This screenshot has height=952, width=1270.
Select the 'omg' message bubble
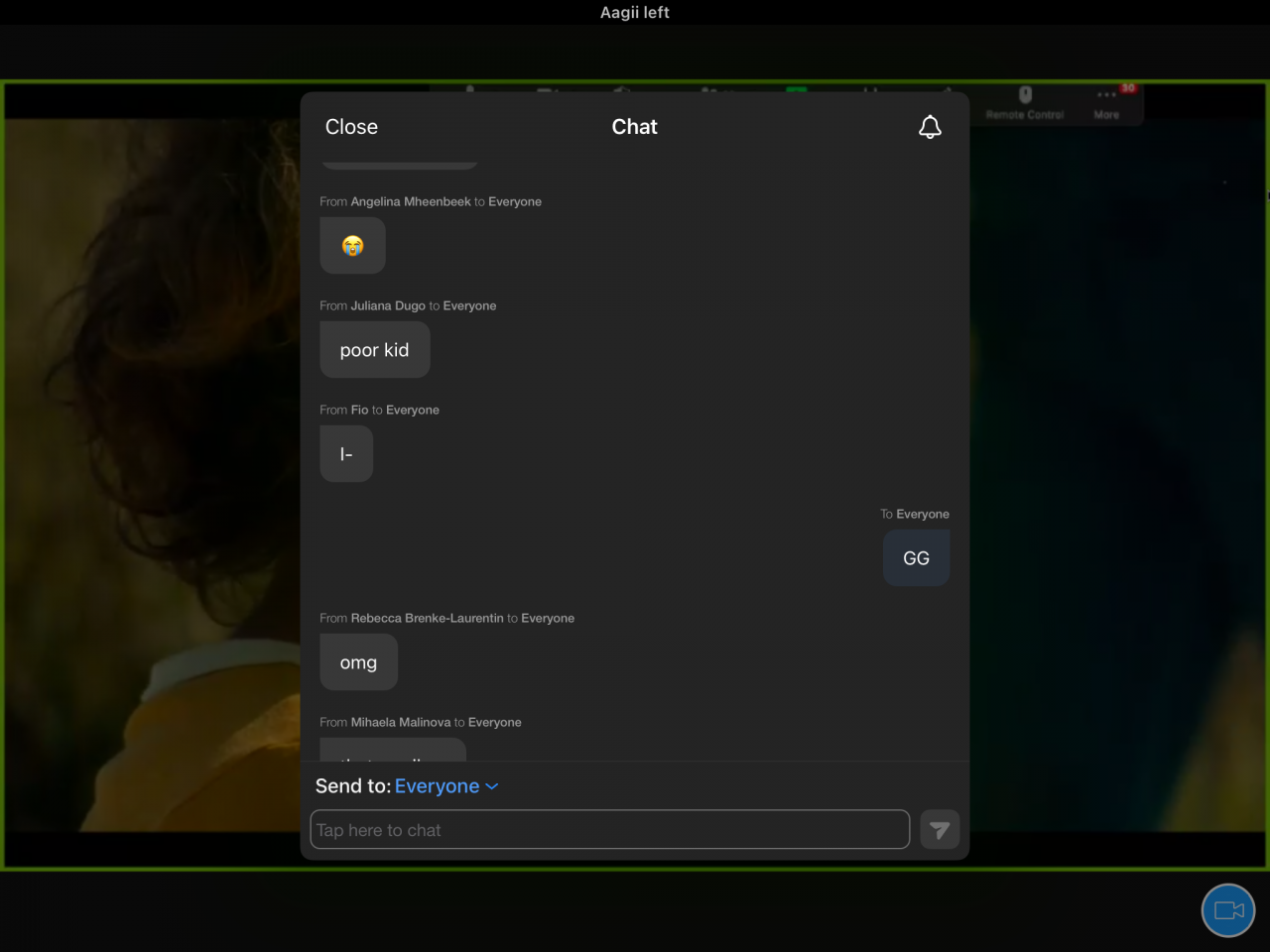pyautogui.click(x=359, y=662)
